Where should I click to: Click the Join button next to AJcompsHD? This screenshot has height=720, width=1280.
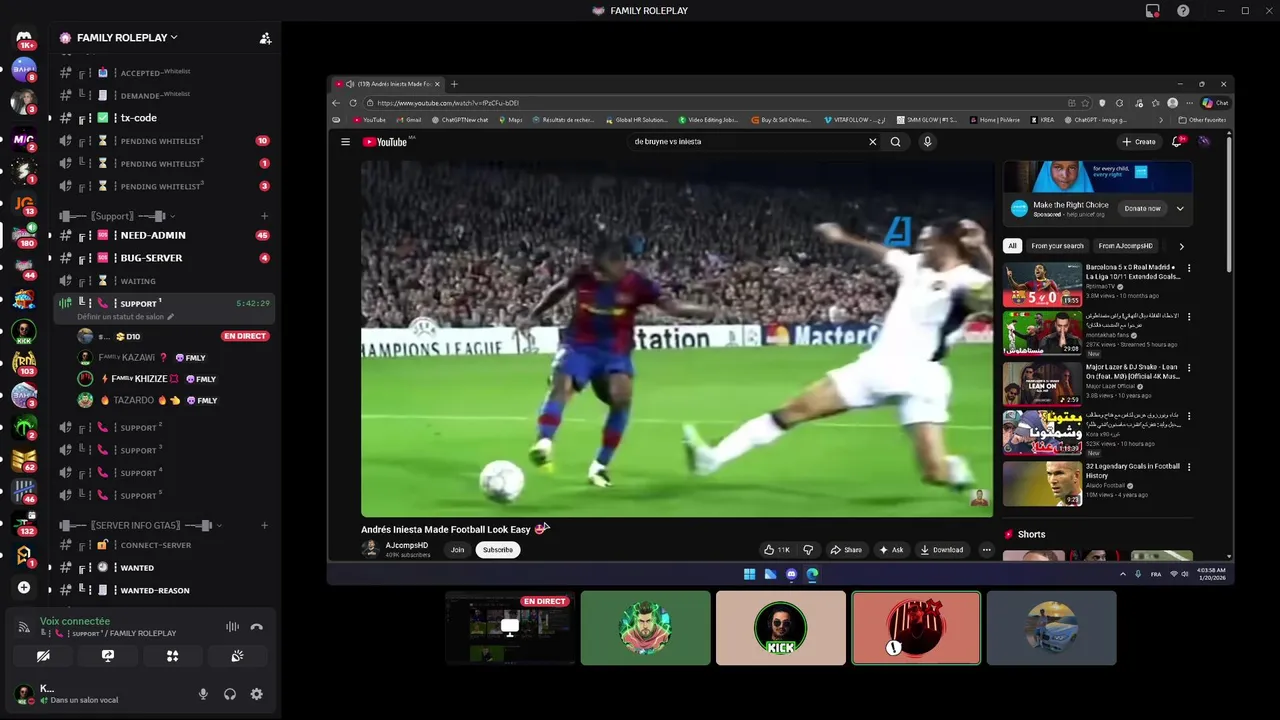pyautogui.click(x=457, y=549)
